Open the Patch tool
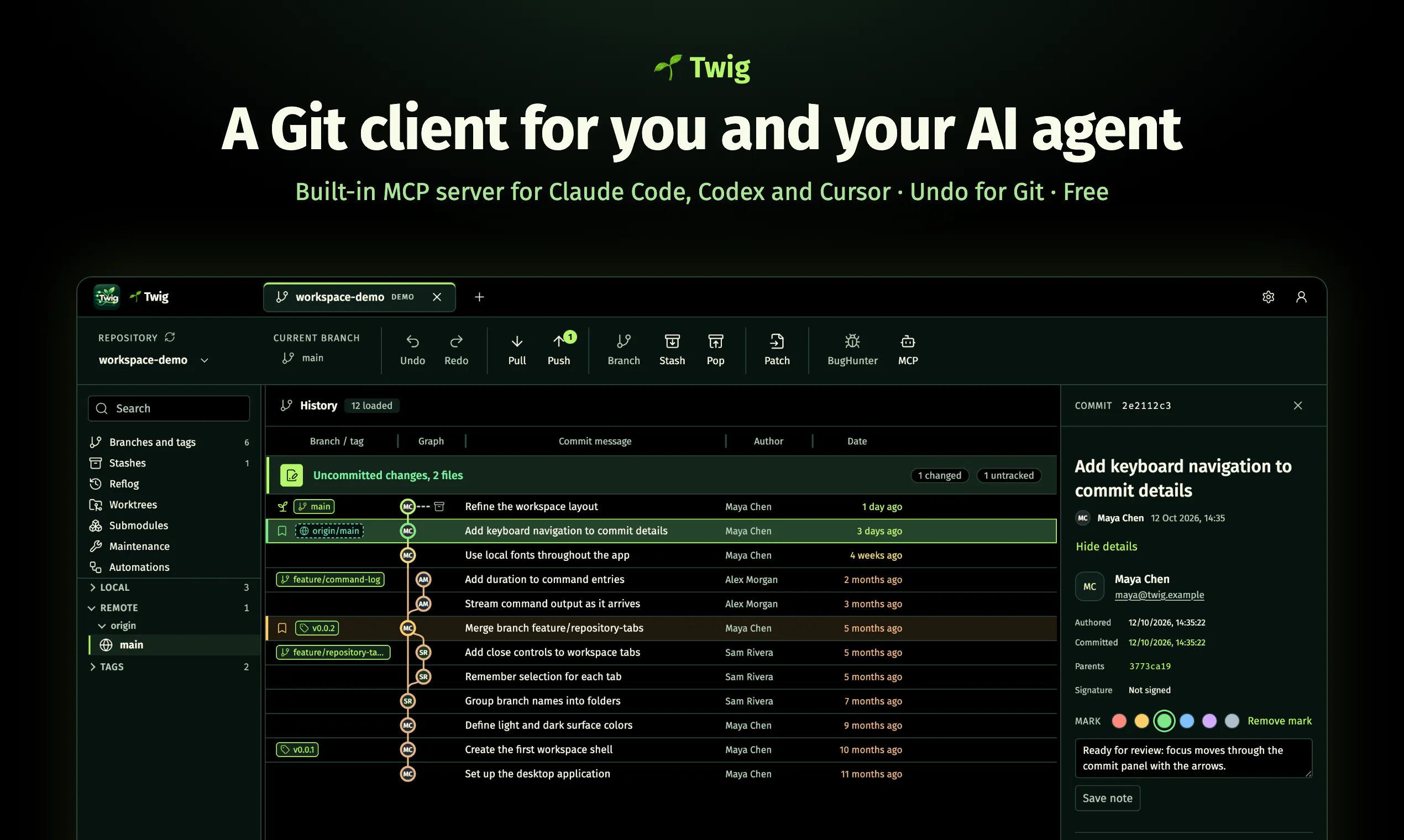 coord(777,350)
